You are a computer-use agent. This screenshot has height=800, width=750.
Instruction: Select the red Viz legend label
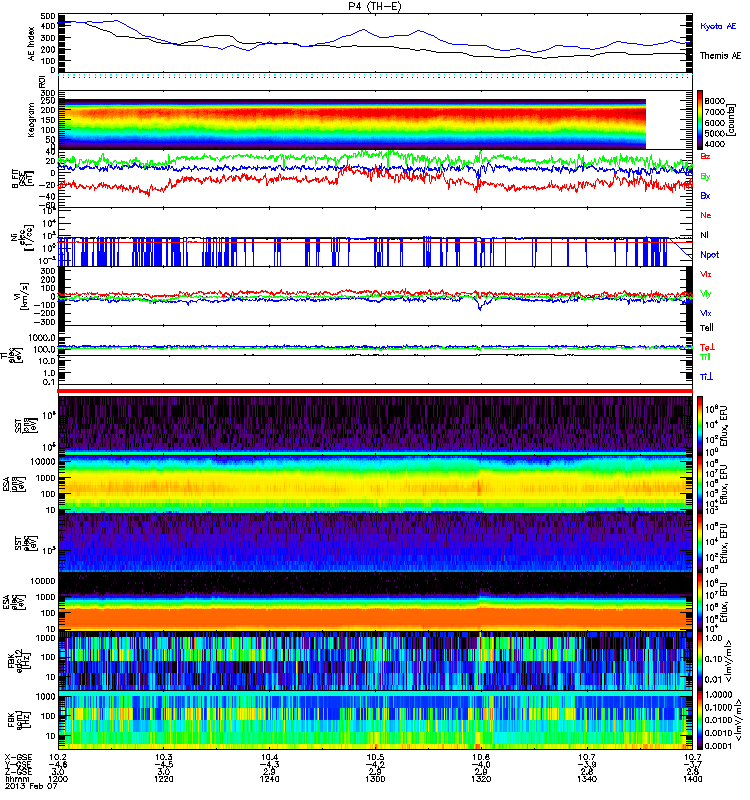[706, 274]
